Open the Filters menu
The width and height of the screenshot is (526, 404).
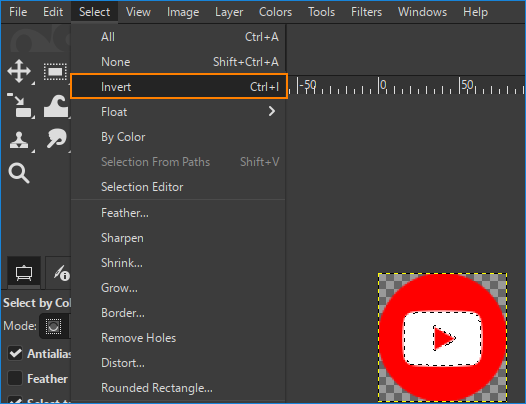pos(366,12)
